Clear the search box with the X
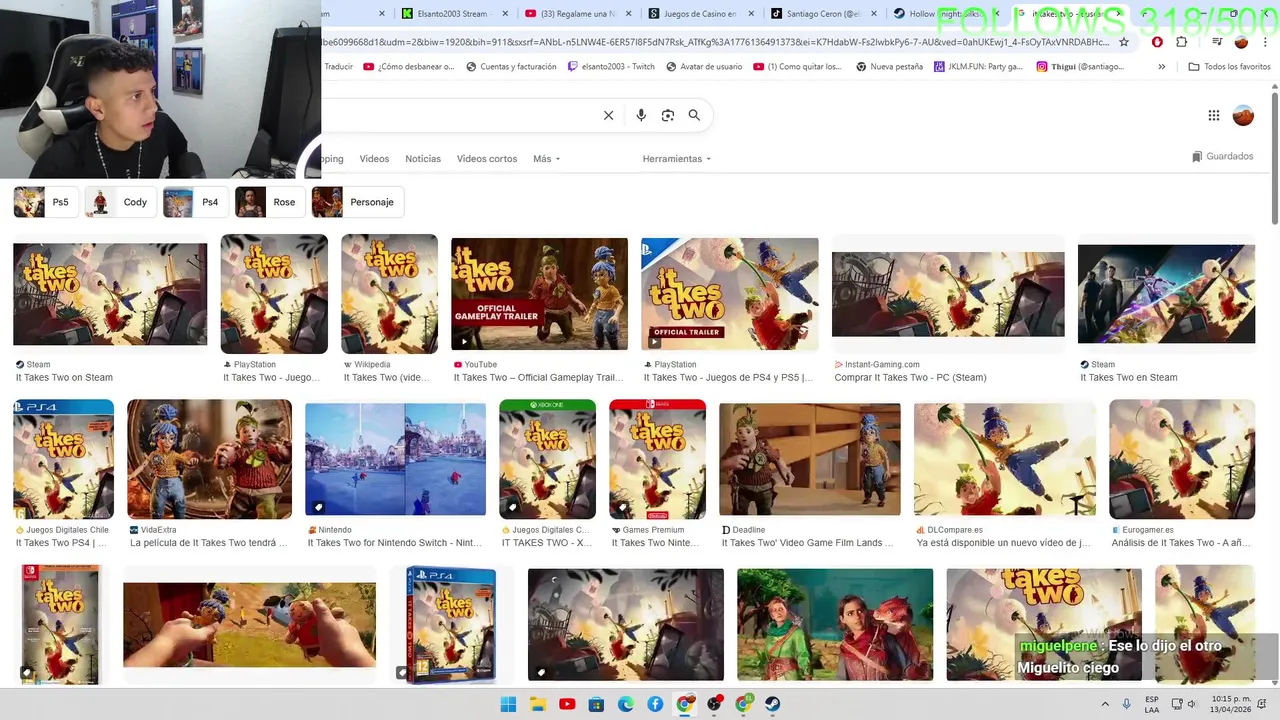This screenshot has width=1280, height=720. [x=608, y=115]
